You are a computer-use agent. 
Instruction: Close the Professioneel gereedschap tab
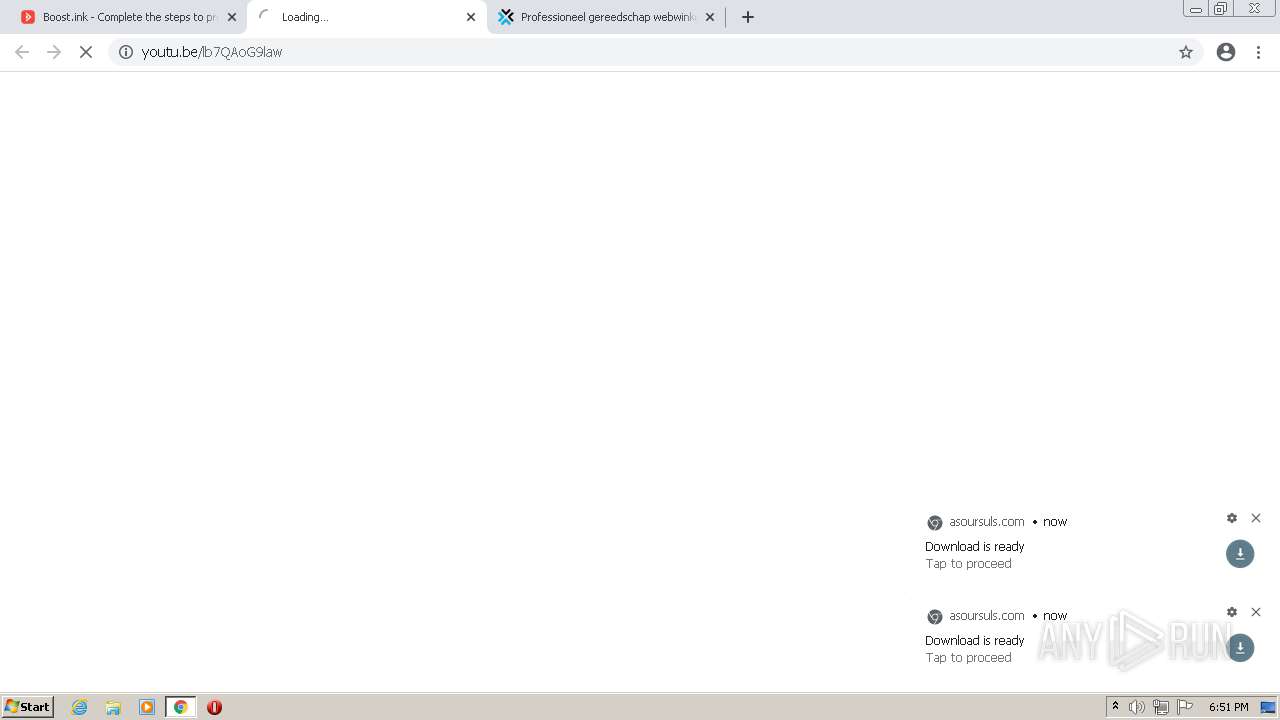click(710, 17)
